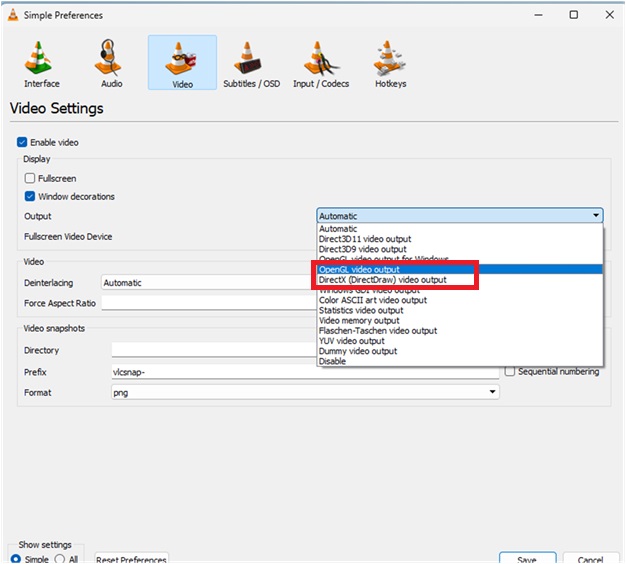This screenshot has height=564, width=626.
Task: Minimize the Simple Preferences window
Action: (539, 15)
